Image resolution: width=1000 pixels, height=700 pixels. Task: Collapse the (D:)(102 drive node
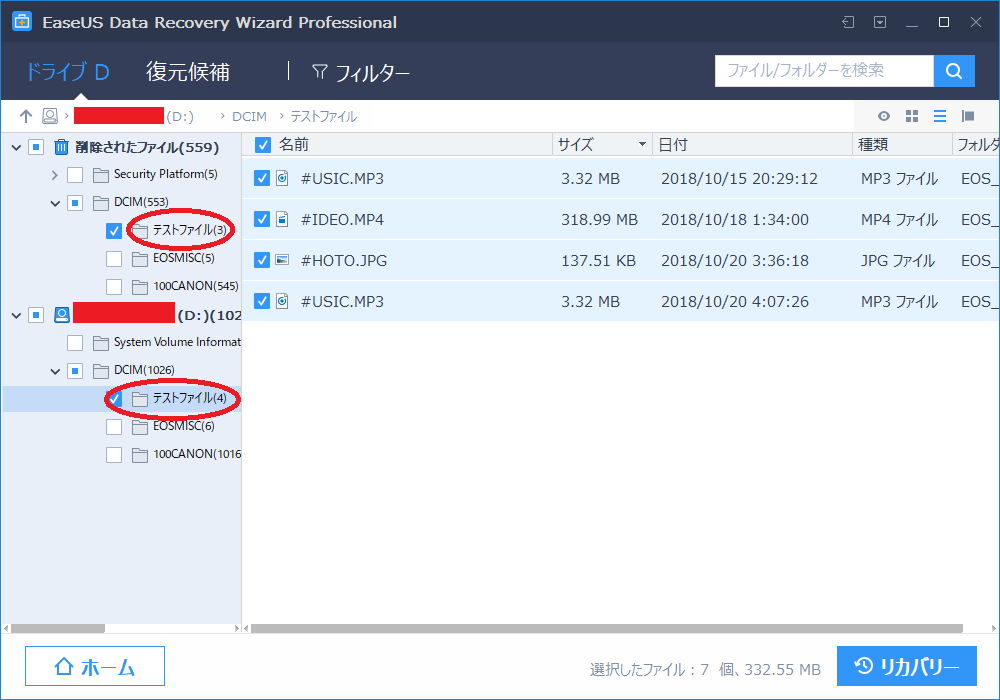tap(17, 316)
